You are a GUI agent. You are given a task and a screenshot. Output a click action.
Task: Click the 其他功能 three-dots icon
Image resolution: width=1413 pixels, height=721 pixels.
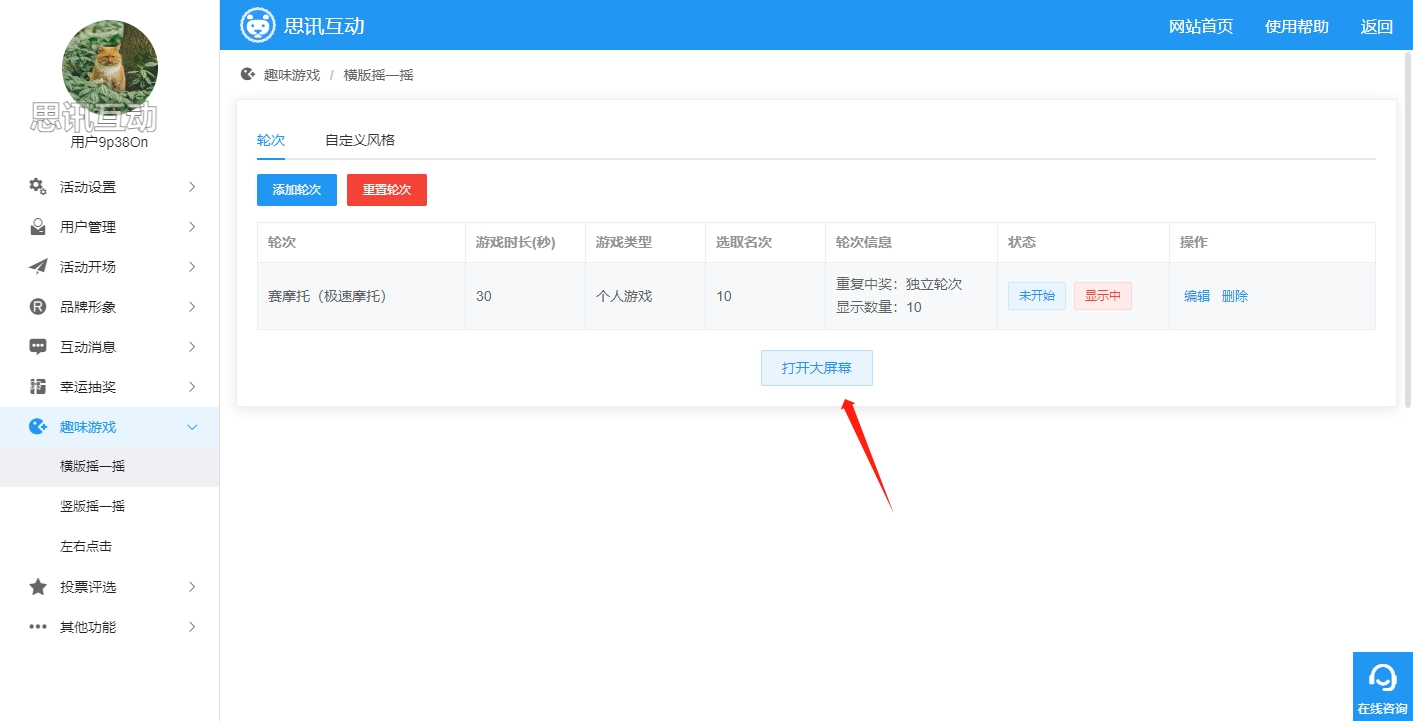coord(38,627)
